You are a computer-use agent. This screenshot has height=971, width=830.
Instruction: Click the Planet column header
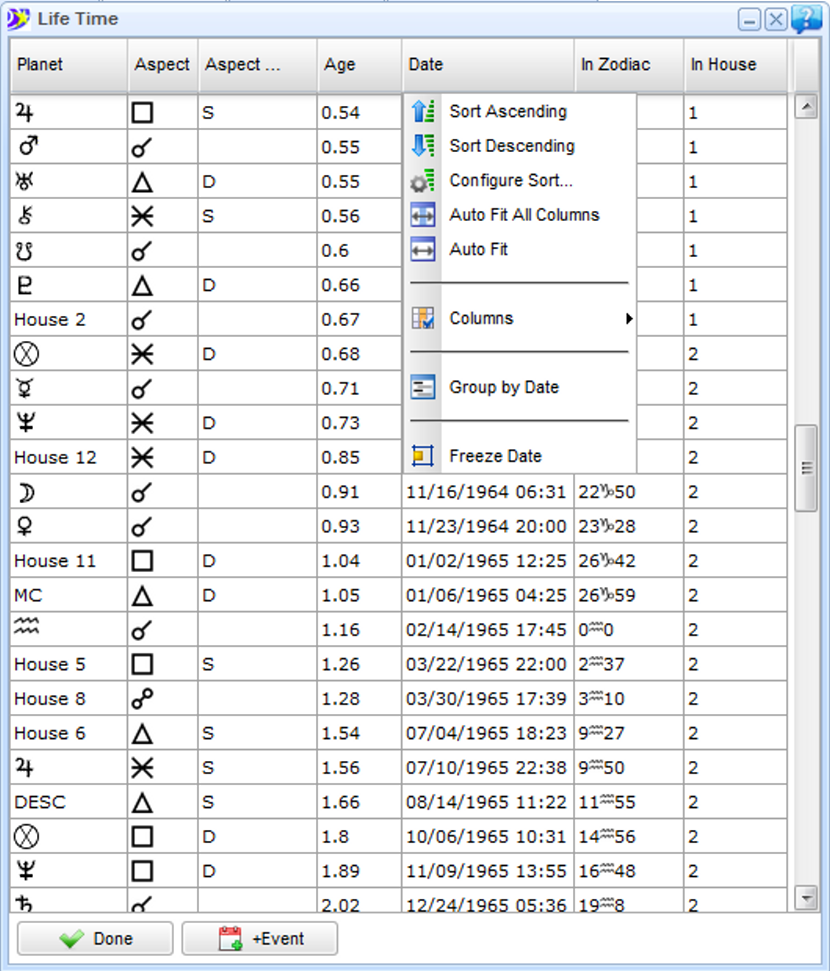[x=68, y=65]
